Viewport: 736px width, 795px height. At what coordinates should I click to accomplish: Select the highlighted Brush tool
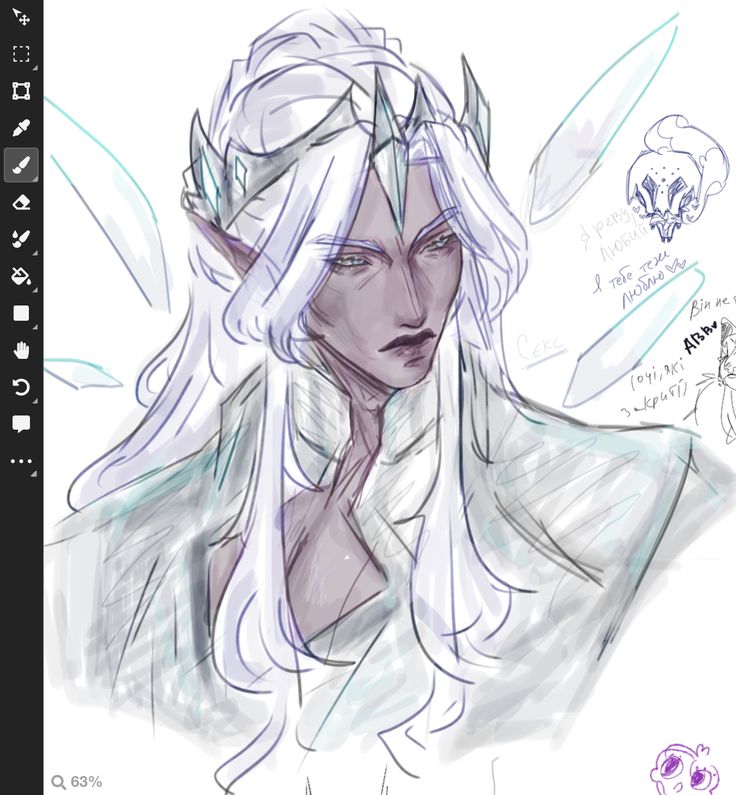[x=21, y=165]
